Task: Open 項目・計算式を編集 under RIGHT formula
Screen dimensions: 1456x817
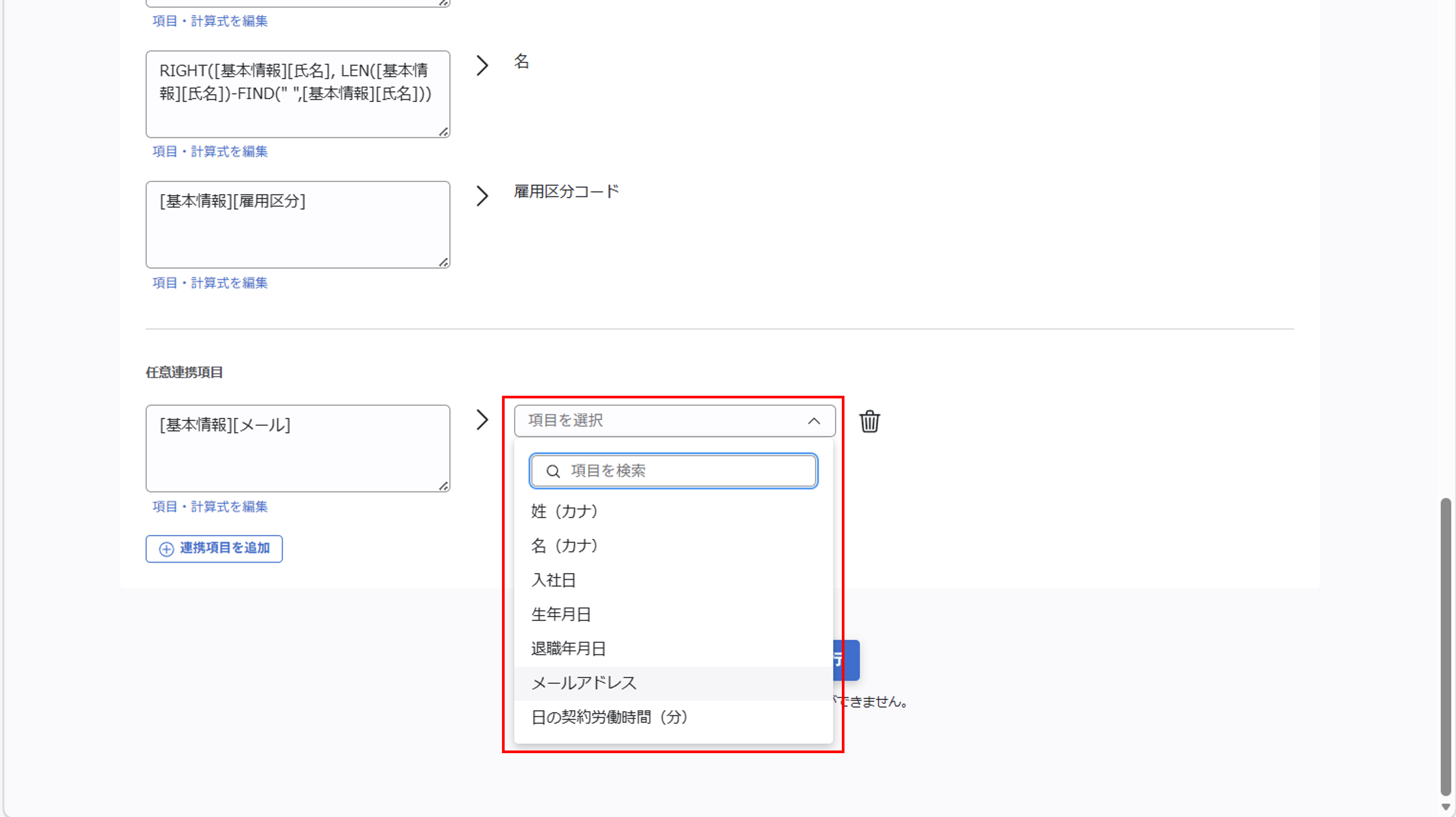Action: 210,152
